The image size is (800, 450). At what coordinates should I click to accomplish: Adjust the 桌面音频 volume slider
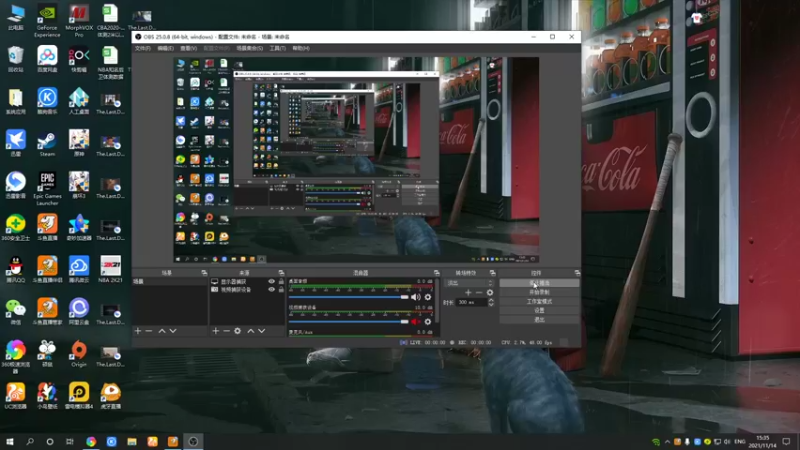[348, 297]
